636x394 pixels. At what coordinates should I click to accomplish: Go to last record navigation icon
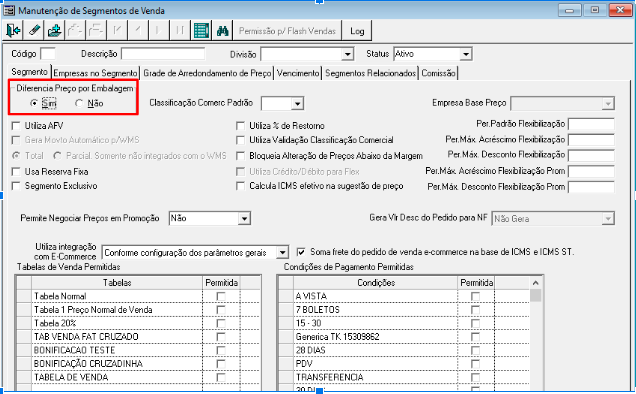(180, 31)
